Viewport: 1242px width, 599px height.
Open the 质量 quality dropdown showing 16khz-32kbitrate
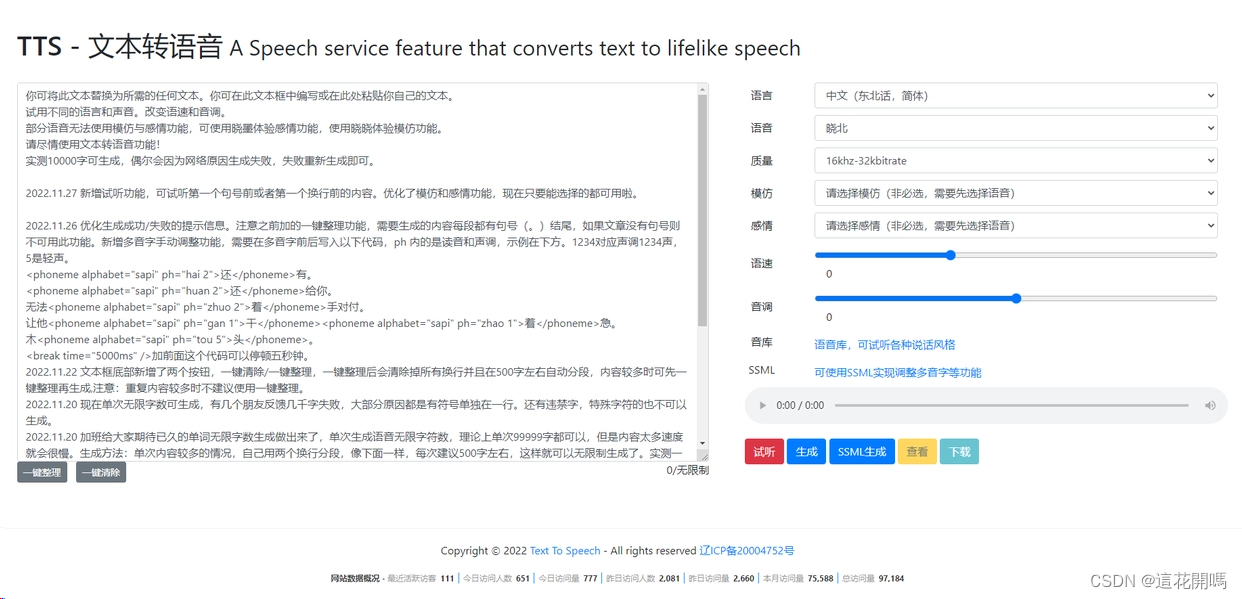pos(1014,160)
